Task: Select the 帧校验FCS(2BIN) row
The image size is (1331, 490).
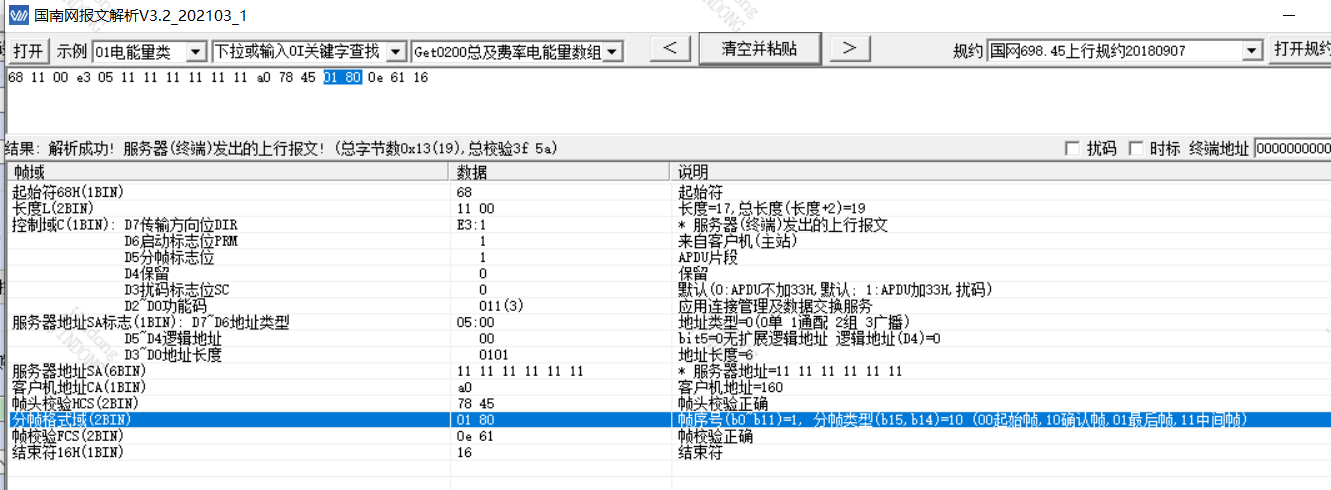Action: click(x=667, y=436)
